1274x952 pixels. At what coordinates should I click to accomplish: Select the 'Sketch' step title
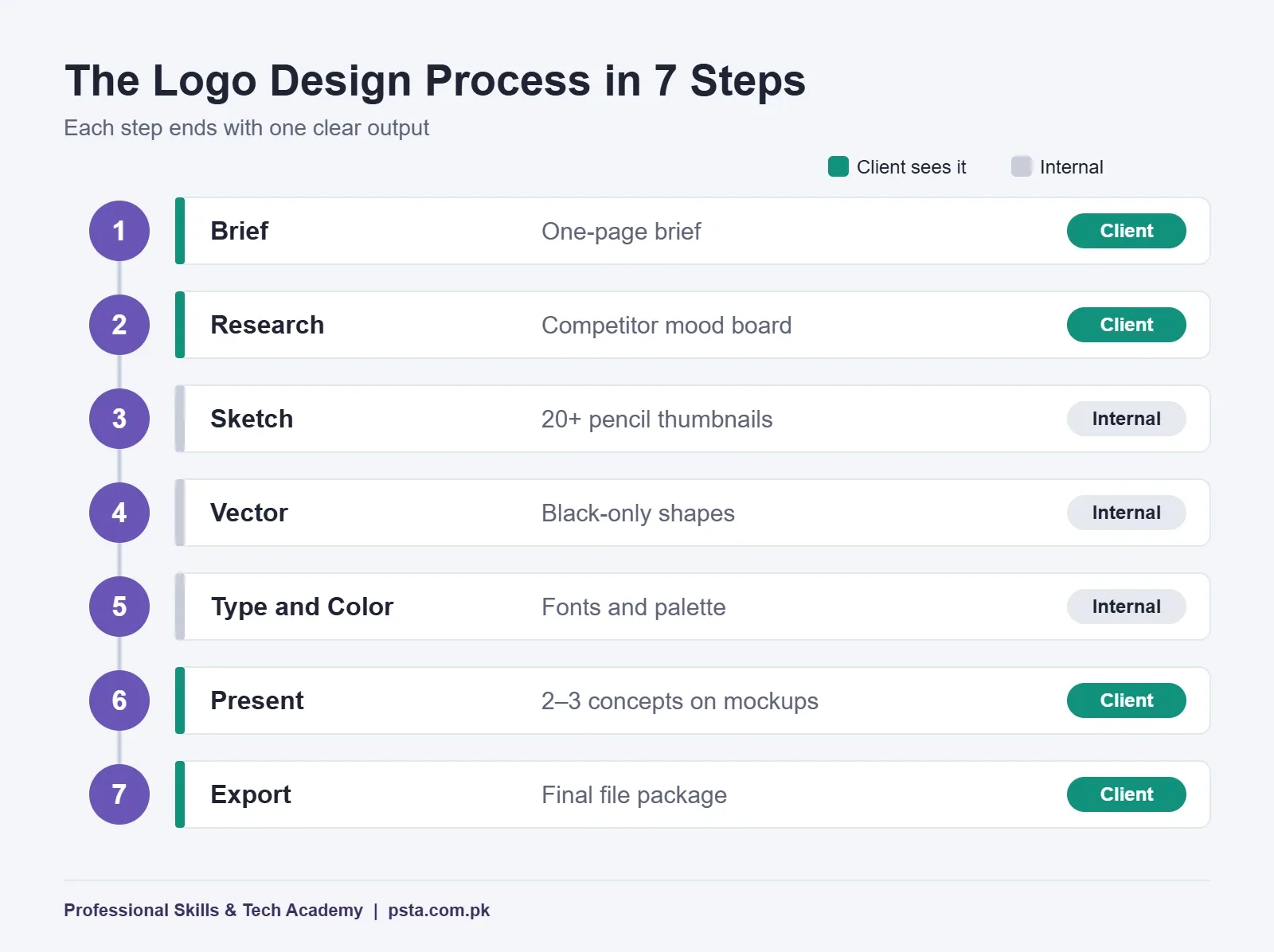[x=252, y=419]
